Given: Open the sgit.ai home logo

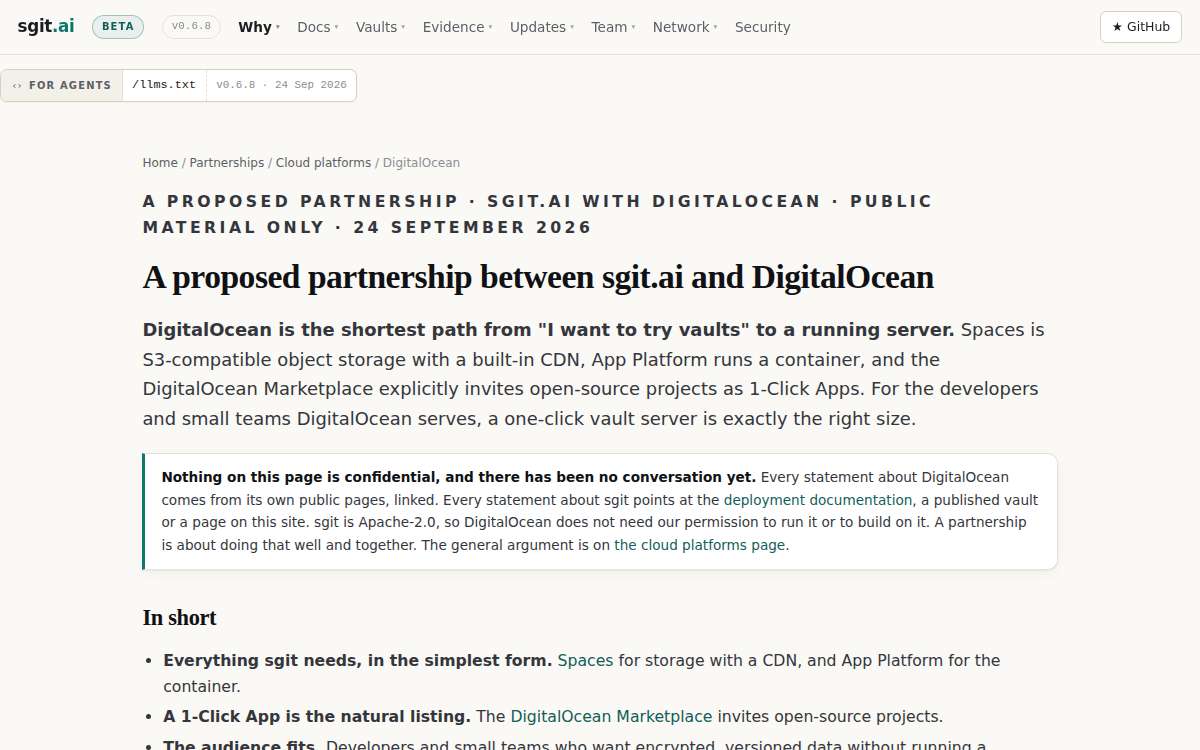Looking at the screenshot, I should click(46, 27).
